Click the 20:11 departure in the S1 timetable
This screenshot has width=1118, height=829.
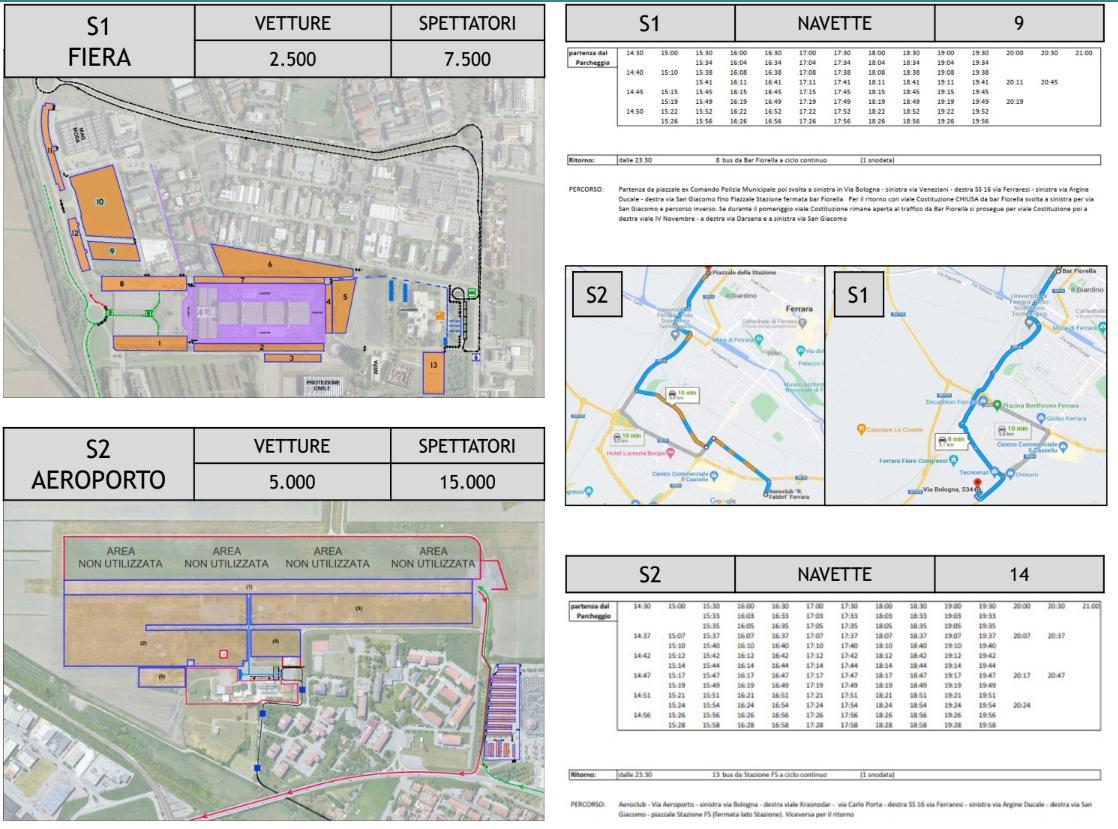click(1015, 82)
